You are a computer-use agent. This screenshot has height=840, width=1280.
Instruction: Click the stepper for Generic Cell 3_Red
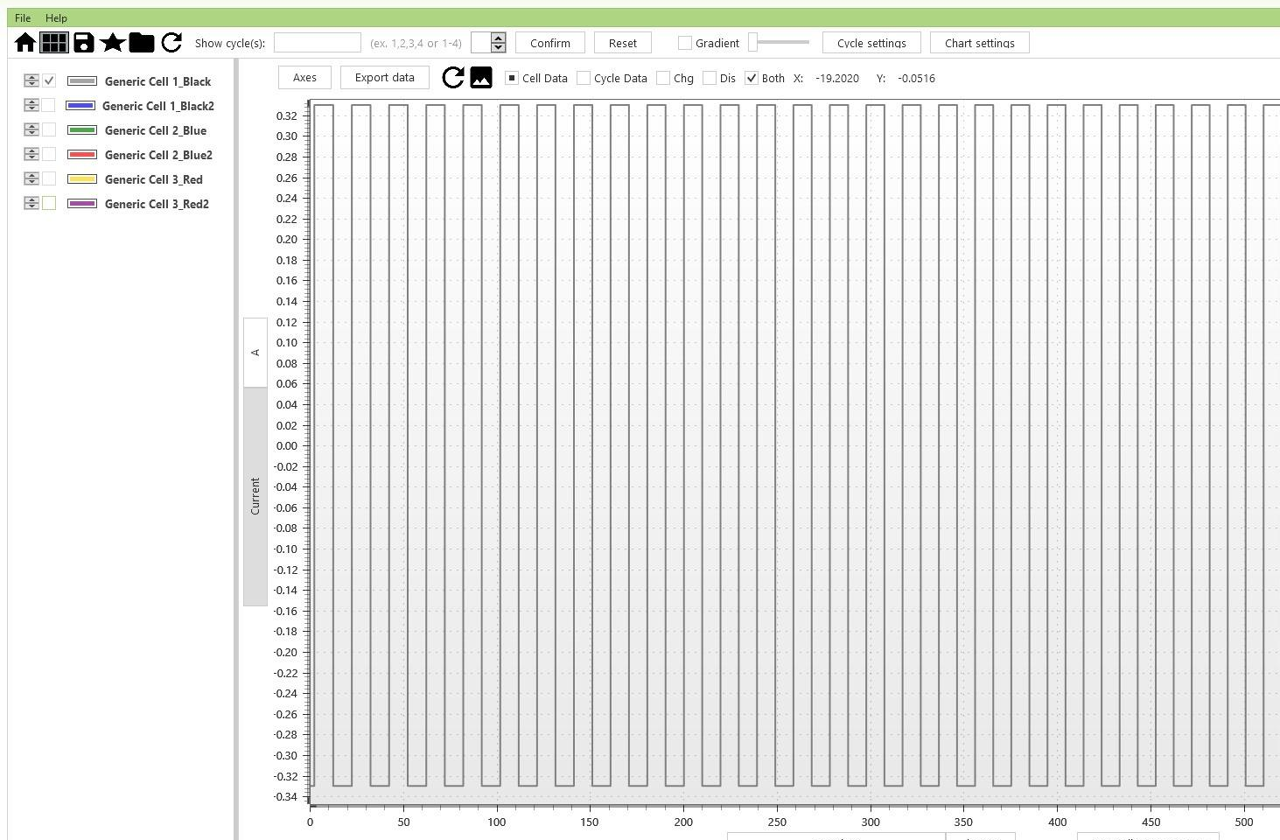point(32,179)
